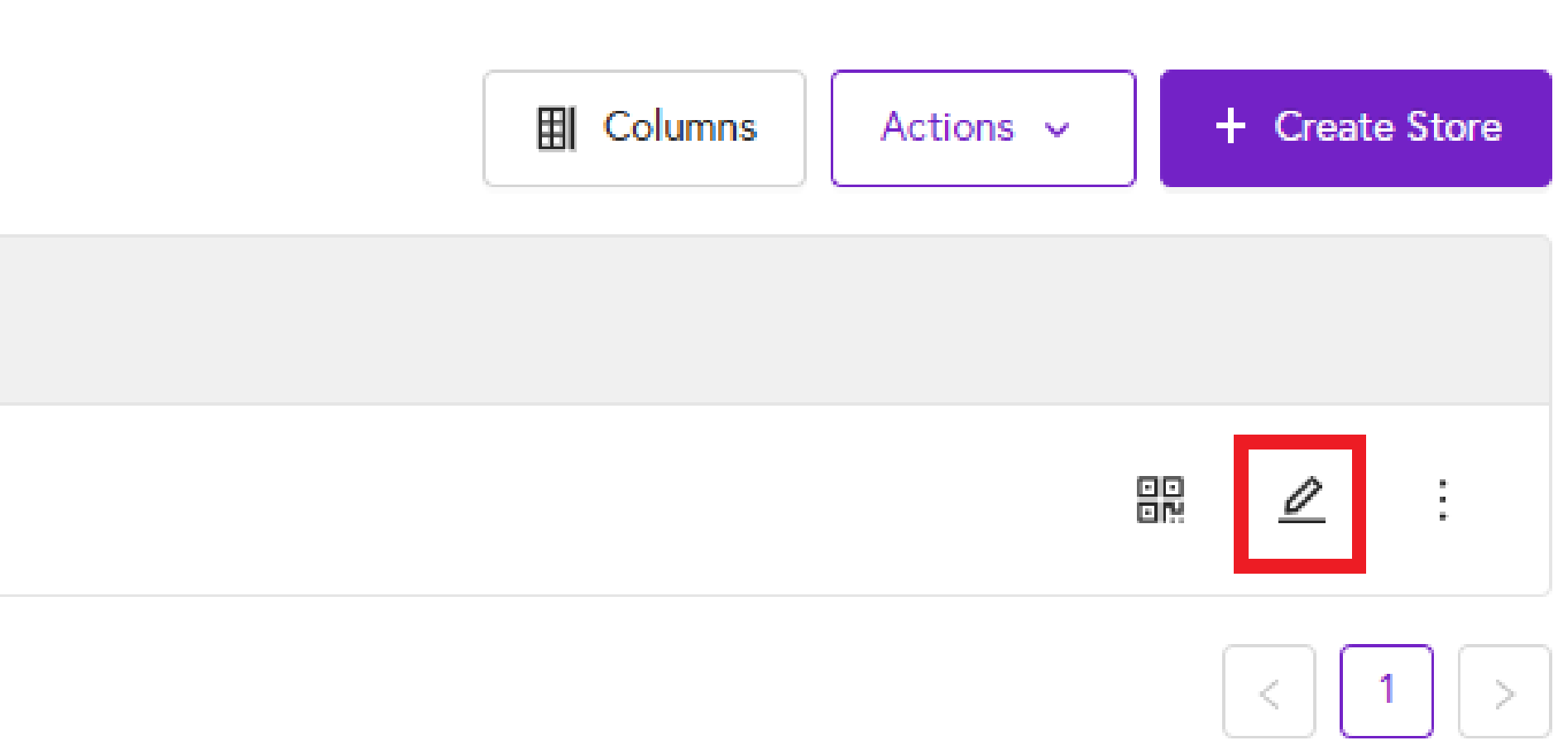Select page 1 in pagination

tap(1387, 692)
